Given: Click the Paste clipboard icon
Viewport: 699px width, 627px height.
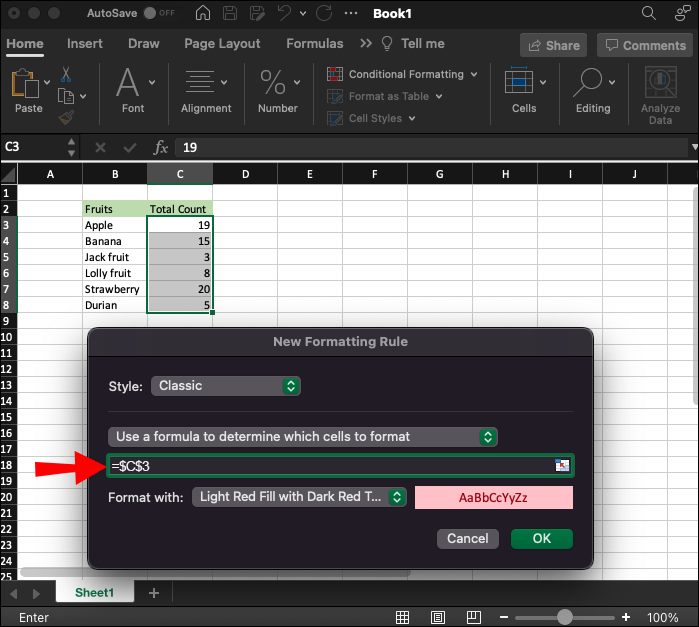Looking at the screenshot, I should 27,85.
